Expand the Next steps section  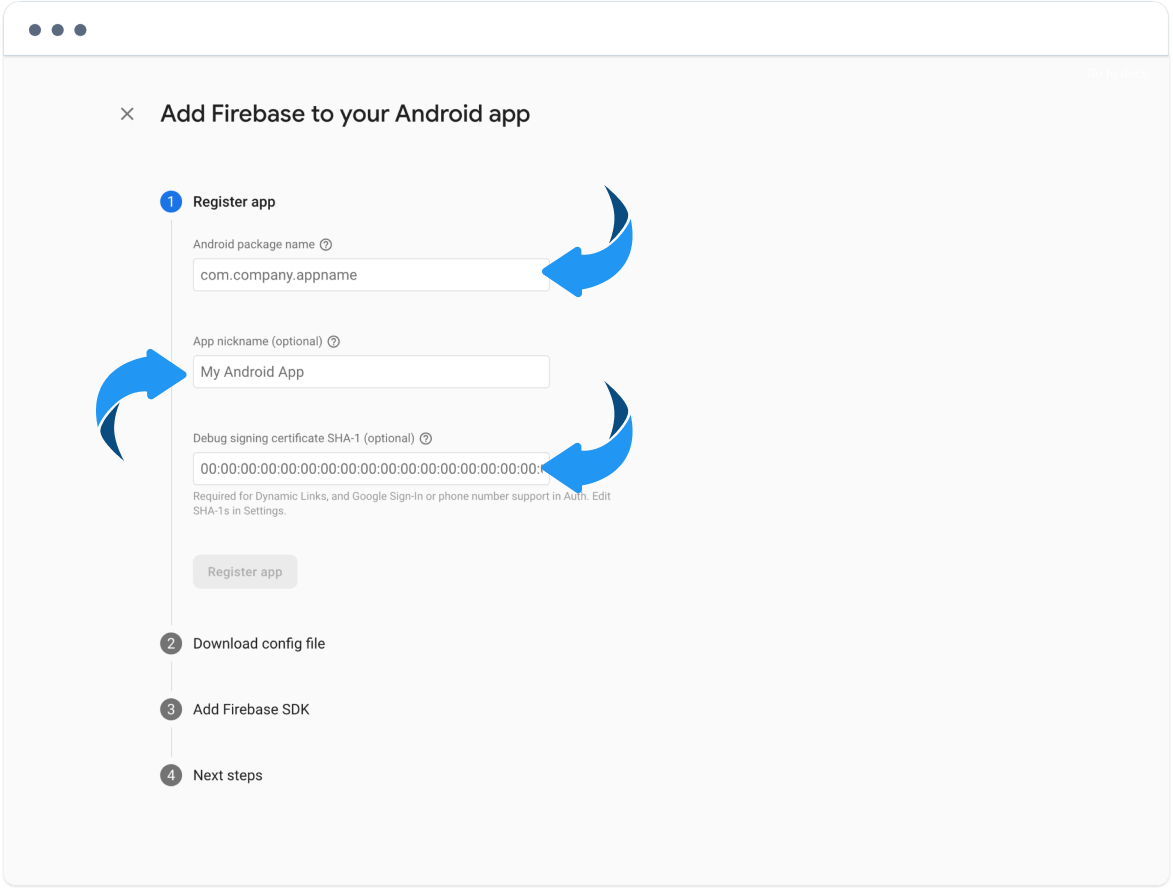point(227,775)
